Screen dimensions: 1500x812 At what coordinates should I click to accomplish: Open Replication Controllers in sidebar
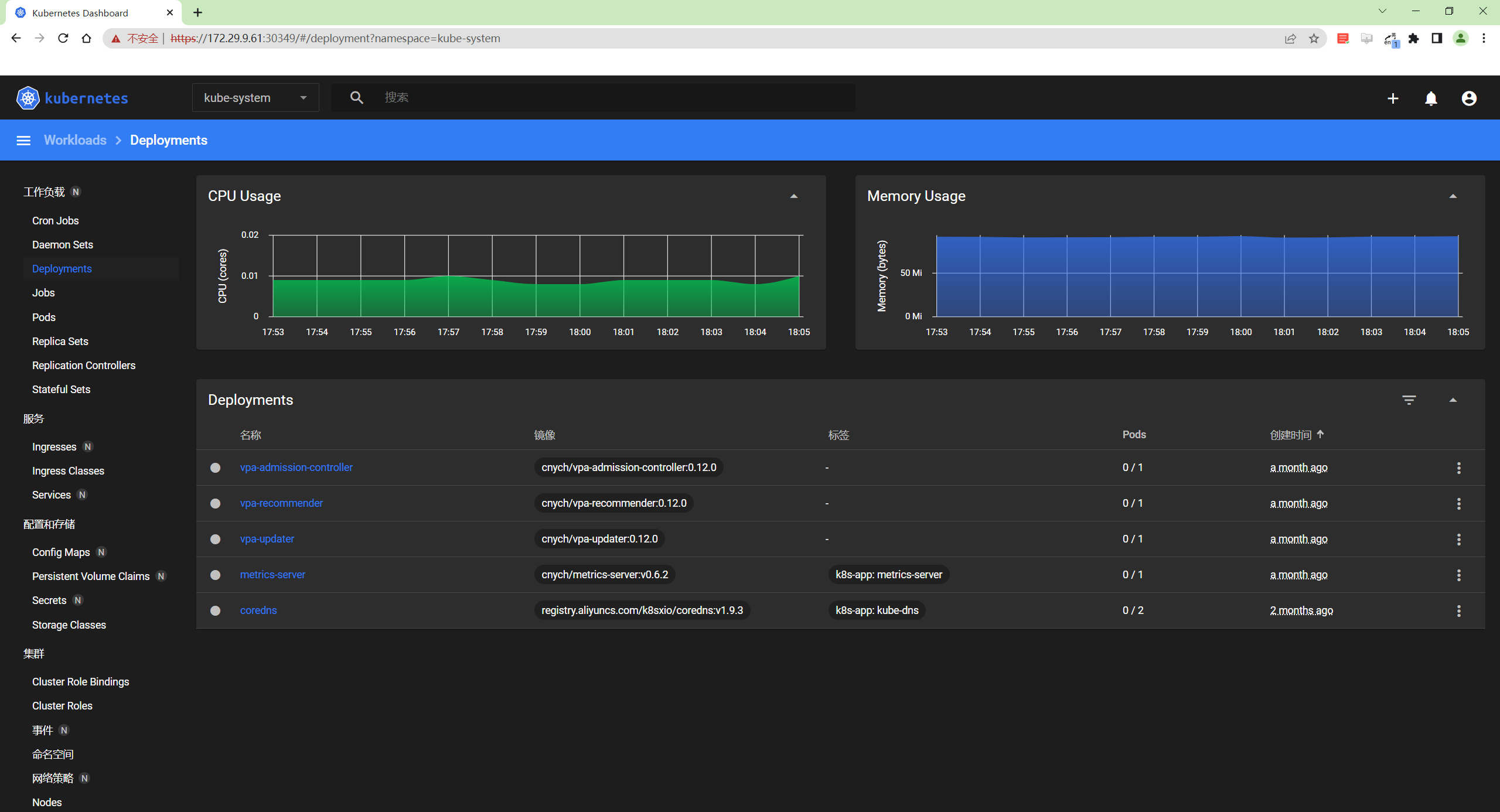[x=84, y=366]
